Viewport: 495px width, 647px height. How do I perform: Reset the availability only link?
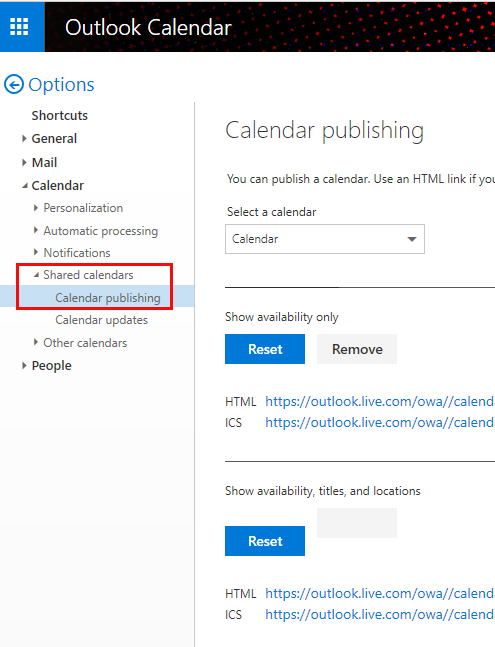point(265,349)
